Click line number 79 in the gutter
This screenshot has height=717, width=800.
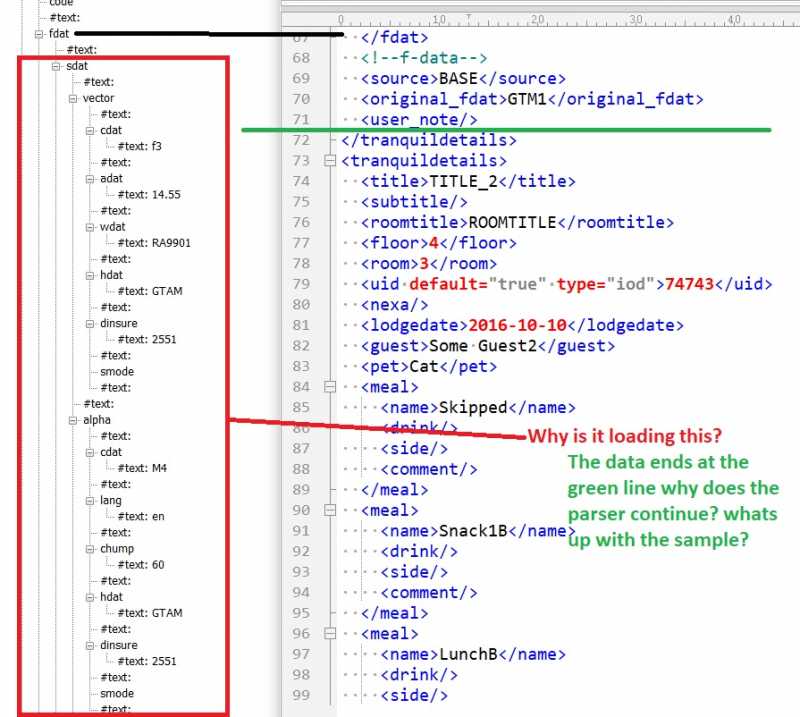coord(301,284)
